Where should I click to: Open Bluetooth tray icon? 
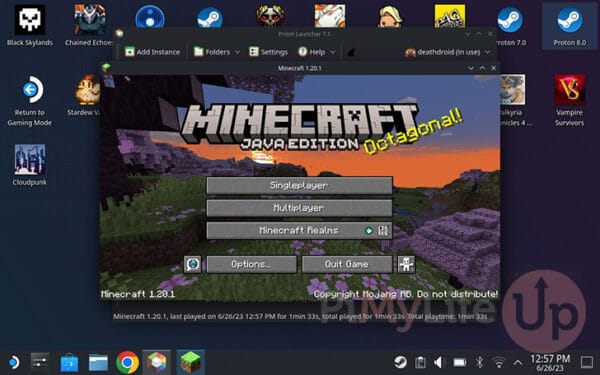pyautogui.click(x=479, y=362)
